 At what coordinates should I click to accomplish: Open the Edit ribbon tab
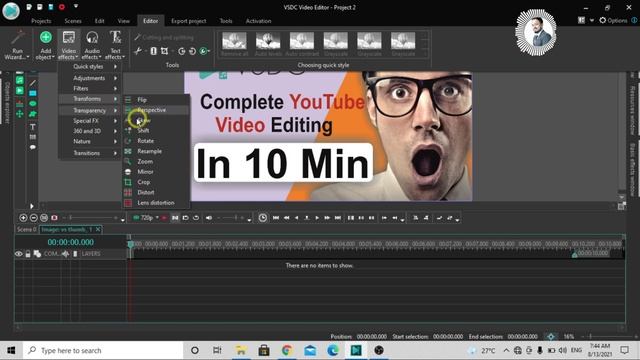pos(100,21)
